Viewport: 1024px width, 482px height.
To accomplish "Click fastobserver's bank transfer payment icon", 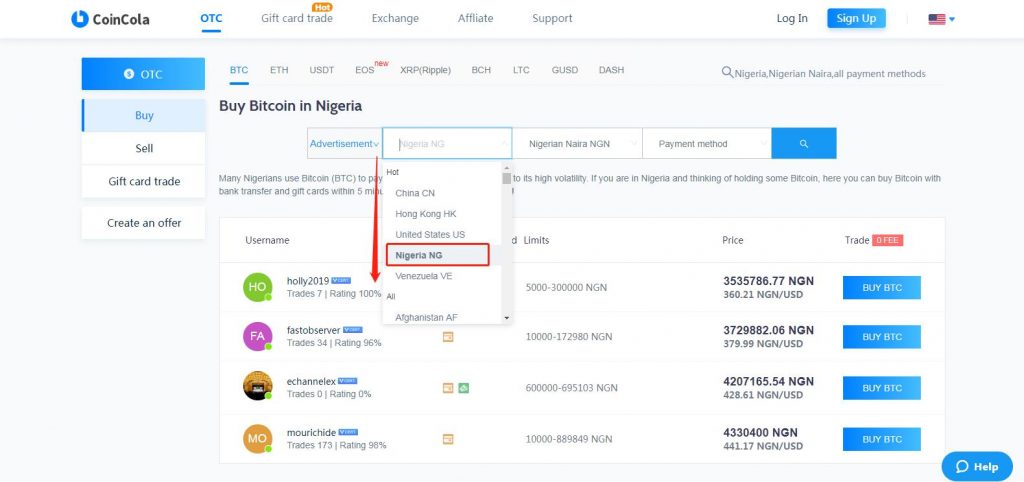I will tap(448, 337).
